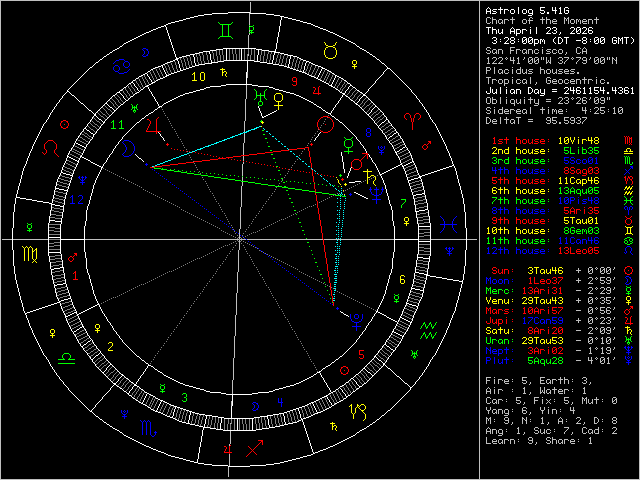Click the Libra scales glyph on the outer ring
The image size is (640, 480).
click(66, 358)
